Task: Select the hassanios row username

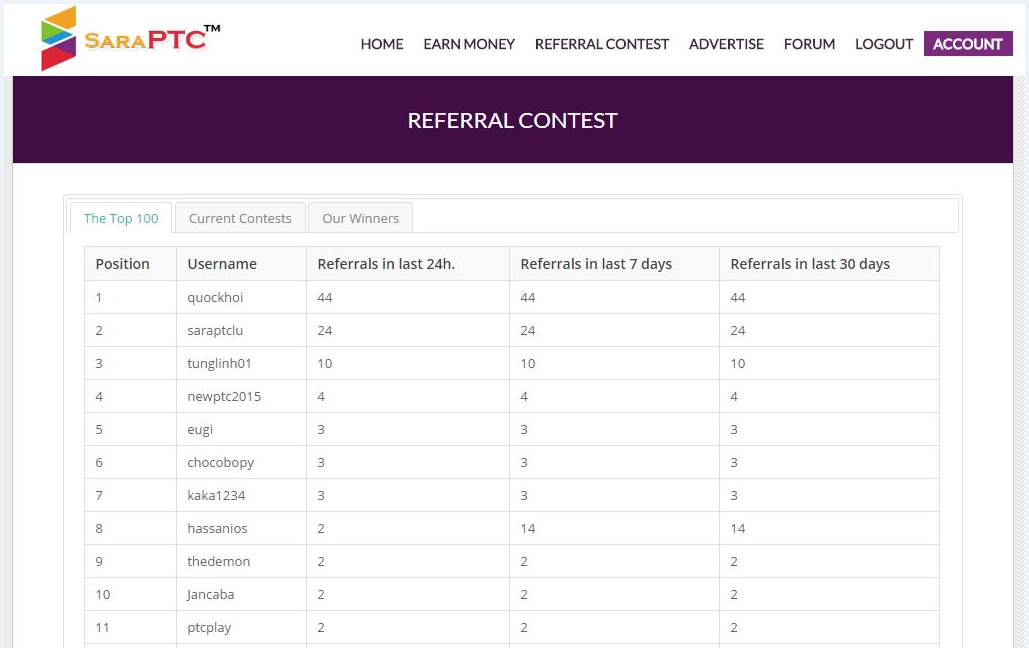Action: 217,528
